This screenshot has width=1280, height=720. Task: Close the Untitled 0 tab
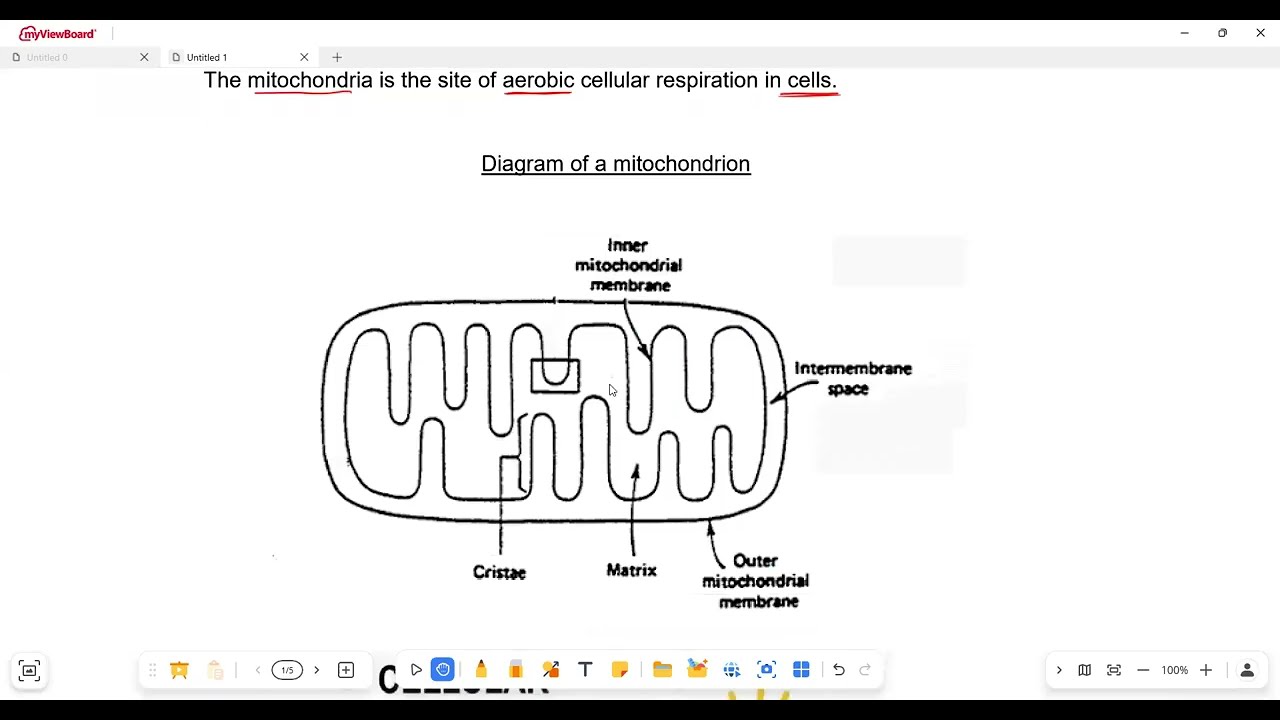pos(144,57)
